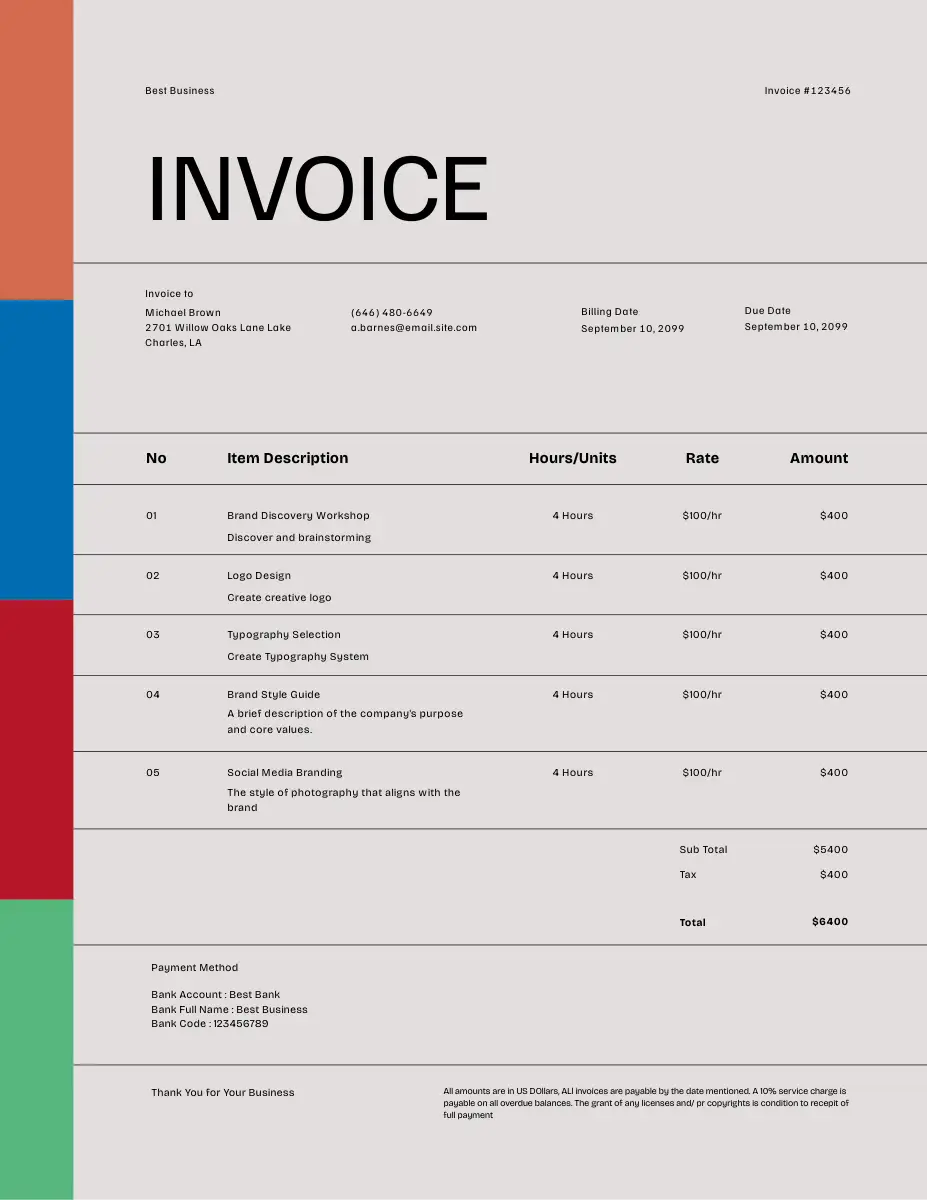Click the Amount column header

pyautogui.click(x=818, y=458)
